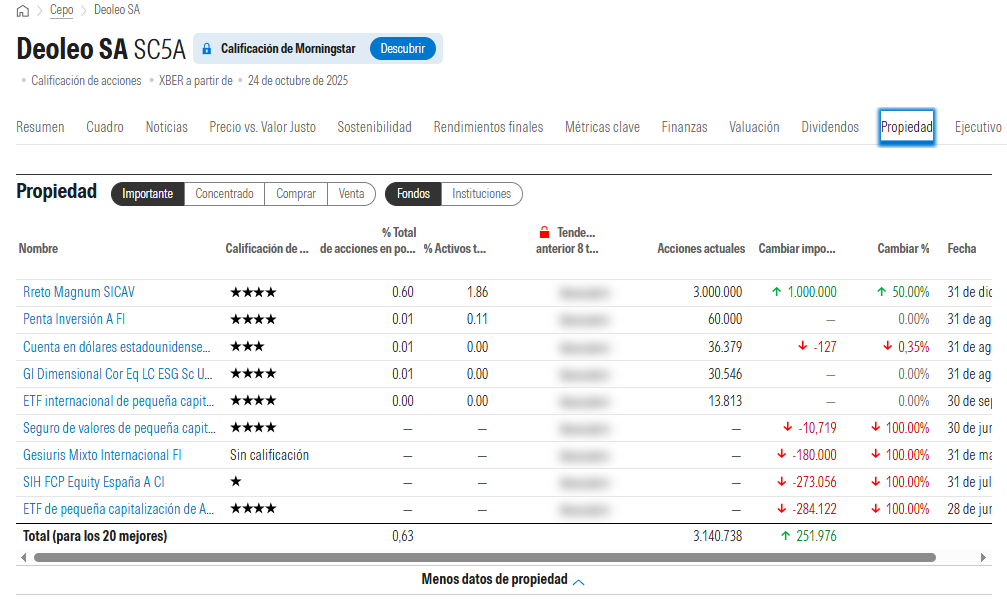Open SIH FCP Equity España A Cl link

pyautogui.click(x=94, y=482)
